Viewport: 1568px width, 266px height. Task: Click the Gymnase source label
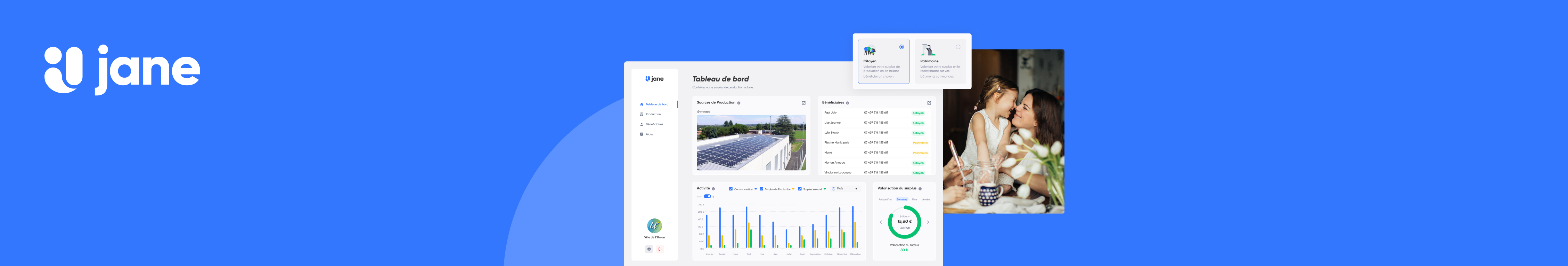[703, 112]
